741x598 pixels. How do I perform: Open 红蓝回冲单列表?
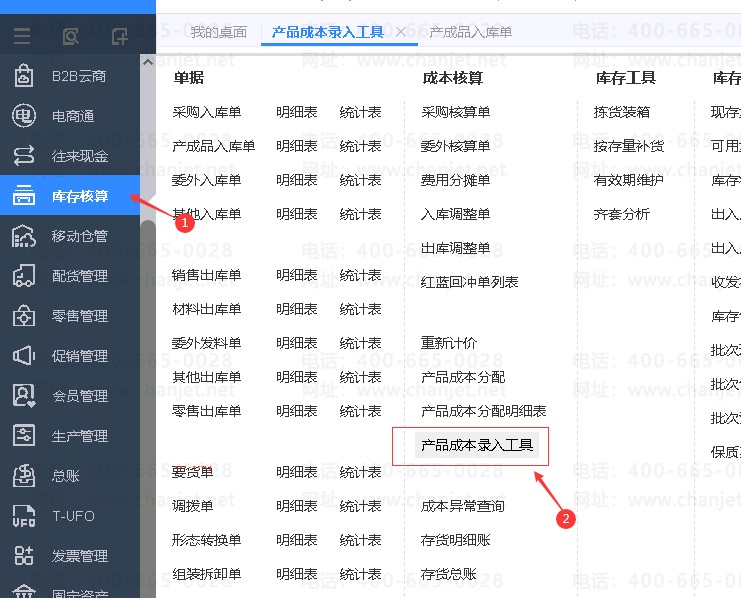point(469,282)
